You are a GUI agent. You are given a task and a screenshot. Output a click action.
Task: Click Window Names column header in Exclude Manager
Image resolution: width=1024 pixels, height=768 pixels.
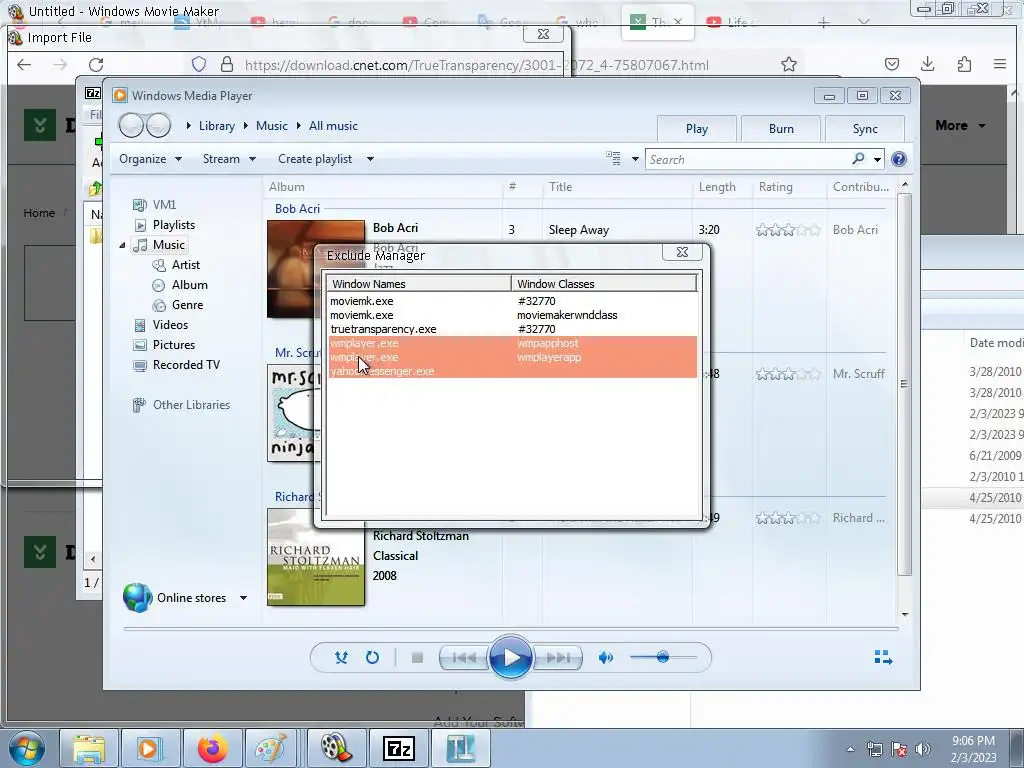[x=419, y=284]
